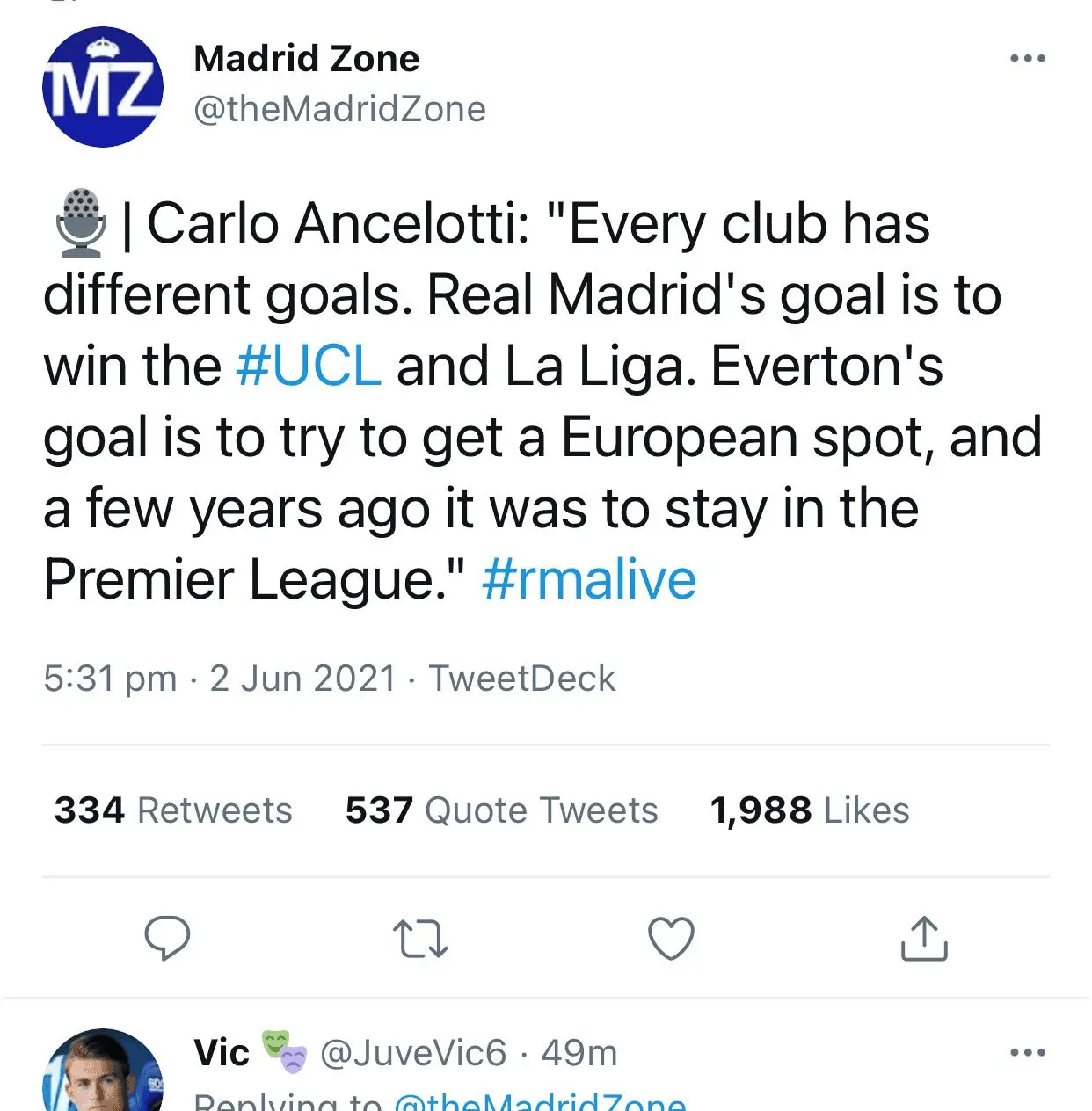
Task: Expand the options menu on Vic's reply
Action: coord(1028,1052)
